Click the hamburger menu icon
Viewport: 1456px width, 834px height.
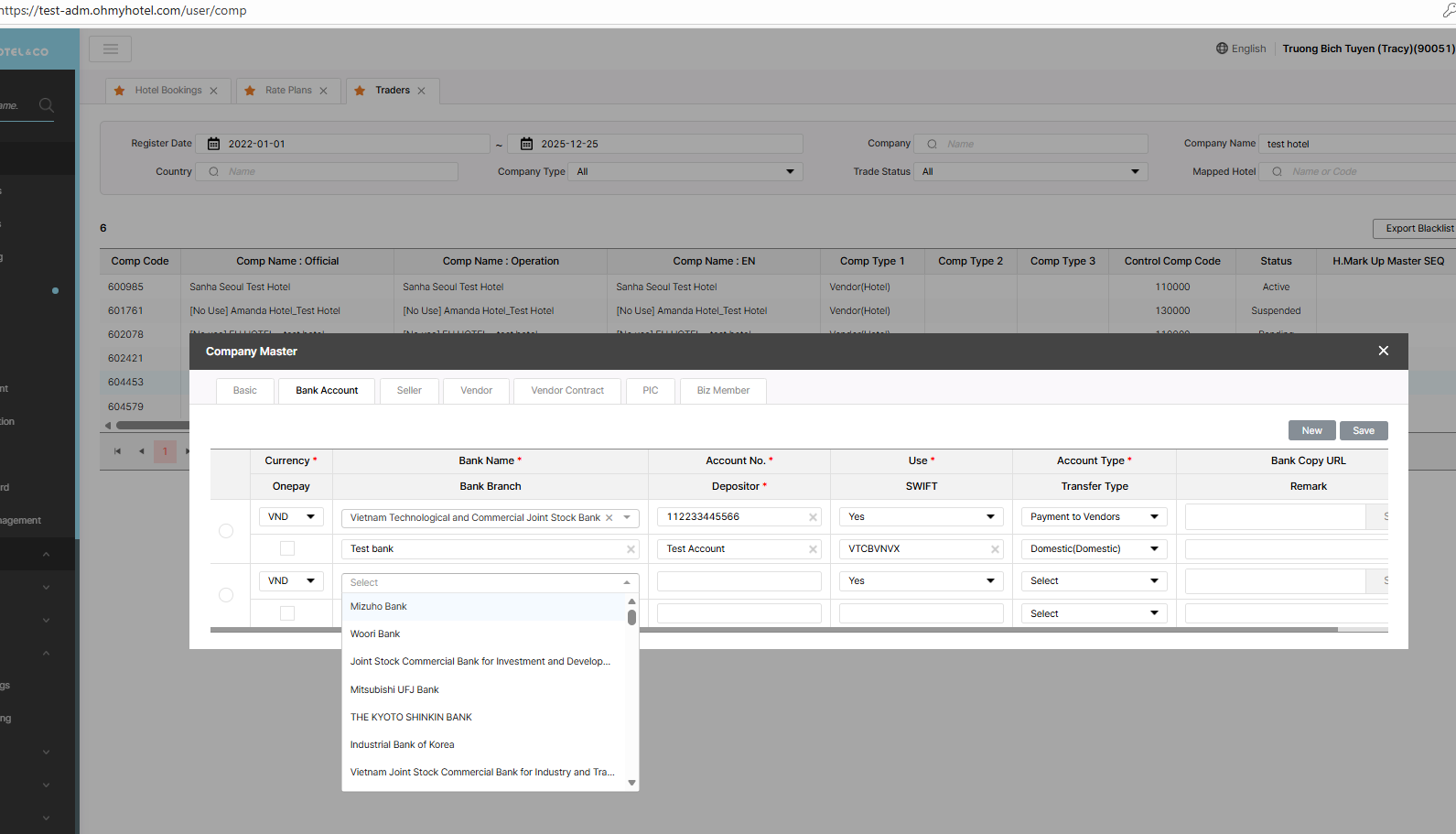click(x=111, y=49)
